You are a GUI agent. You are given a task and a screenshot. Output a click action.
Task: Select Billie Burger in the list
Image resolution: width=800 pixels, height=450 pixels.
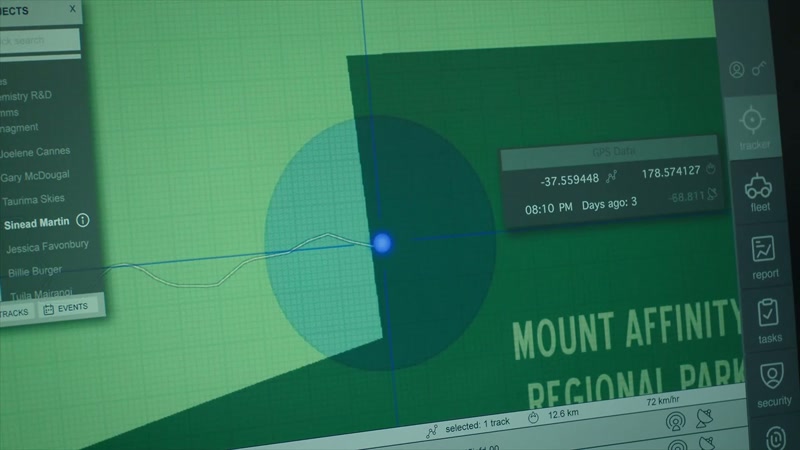(x=35, y=271)
